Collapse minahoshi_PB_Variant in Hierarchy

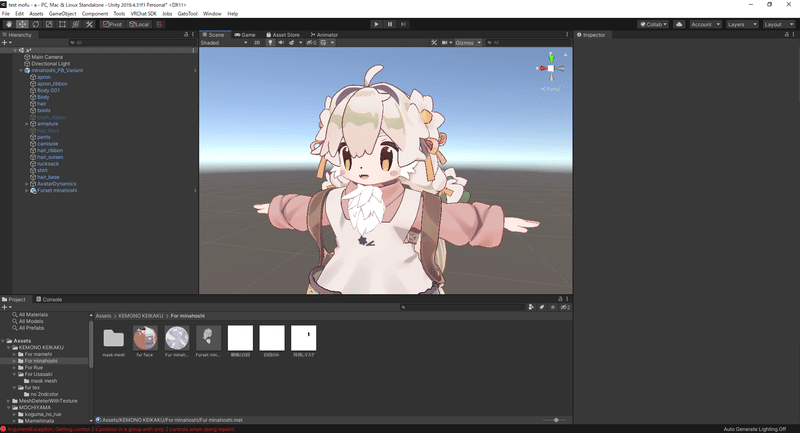point(21,70)
